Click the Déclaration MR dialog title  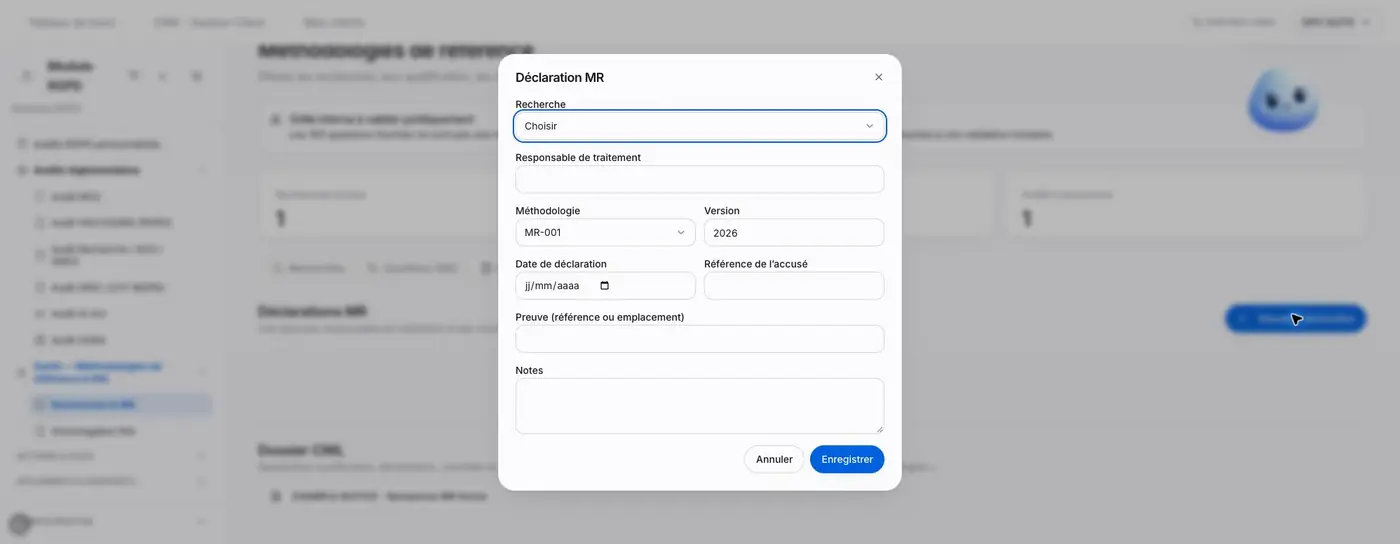point(560,77)
